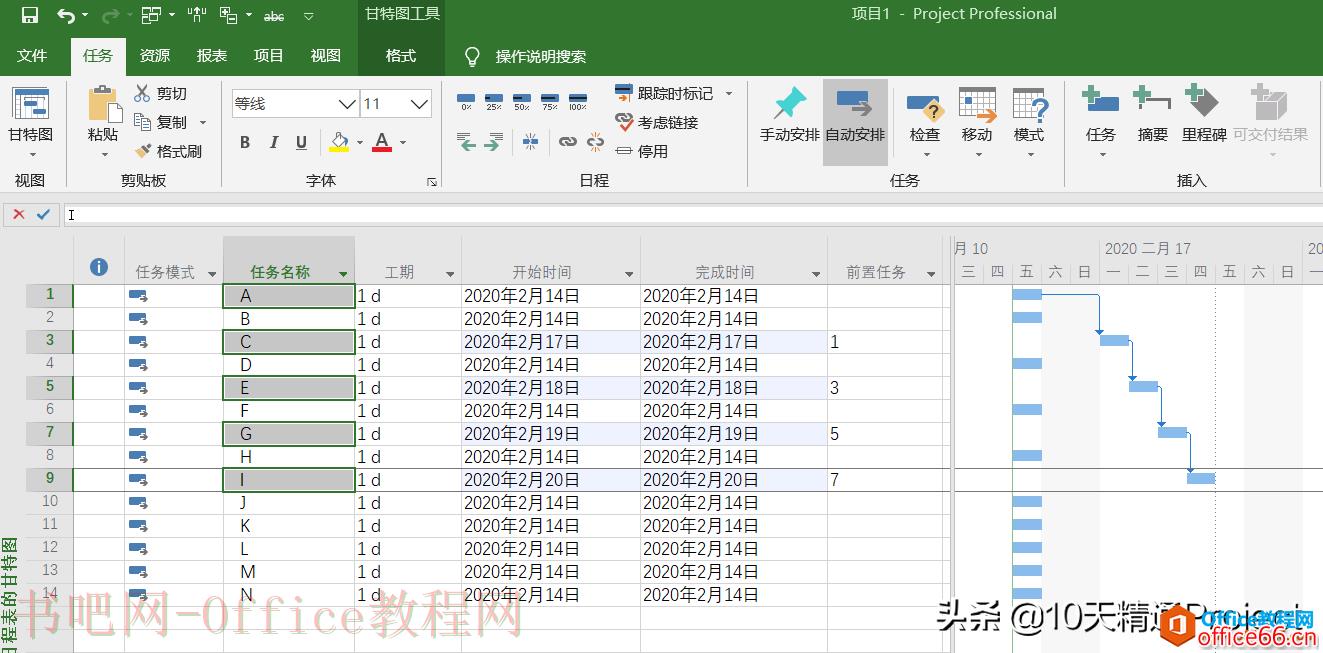Switch to the View (视图) tab
The image size is (1323, 653).
pos(326,56)
